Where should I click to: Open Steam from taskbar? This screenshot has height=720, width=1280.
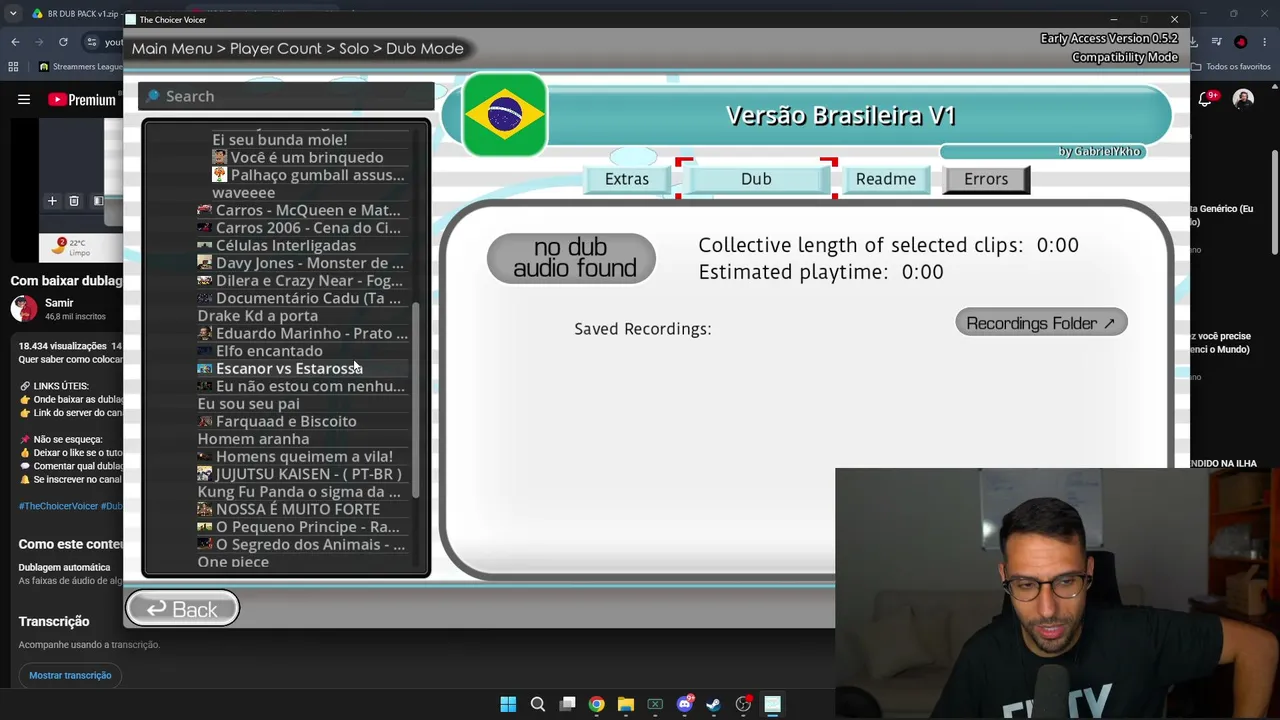[713, 705]
